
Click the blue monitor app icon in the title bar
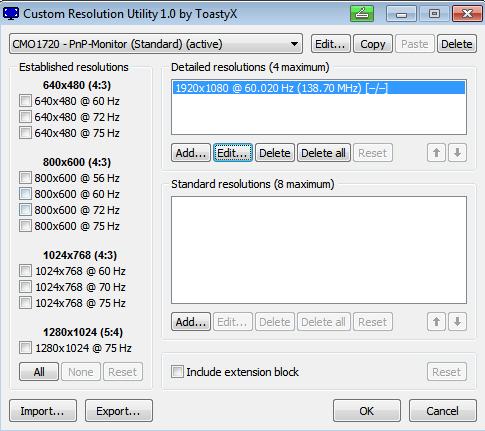coord(11,14)
